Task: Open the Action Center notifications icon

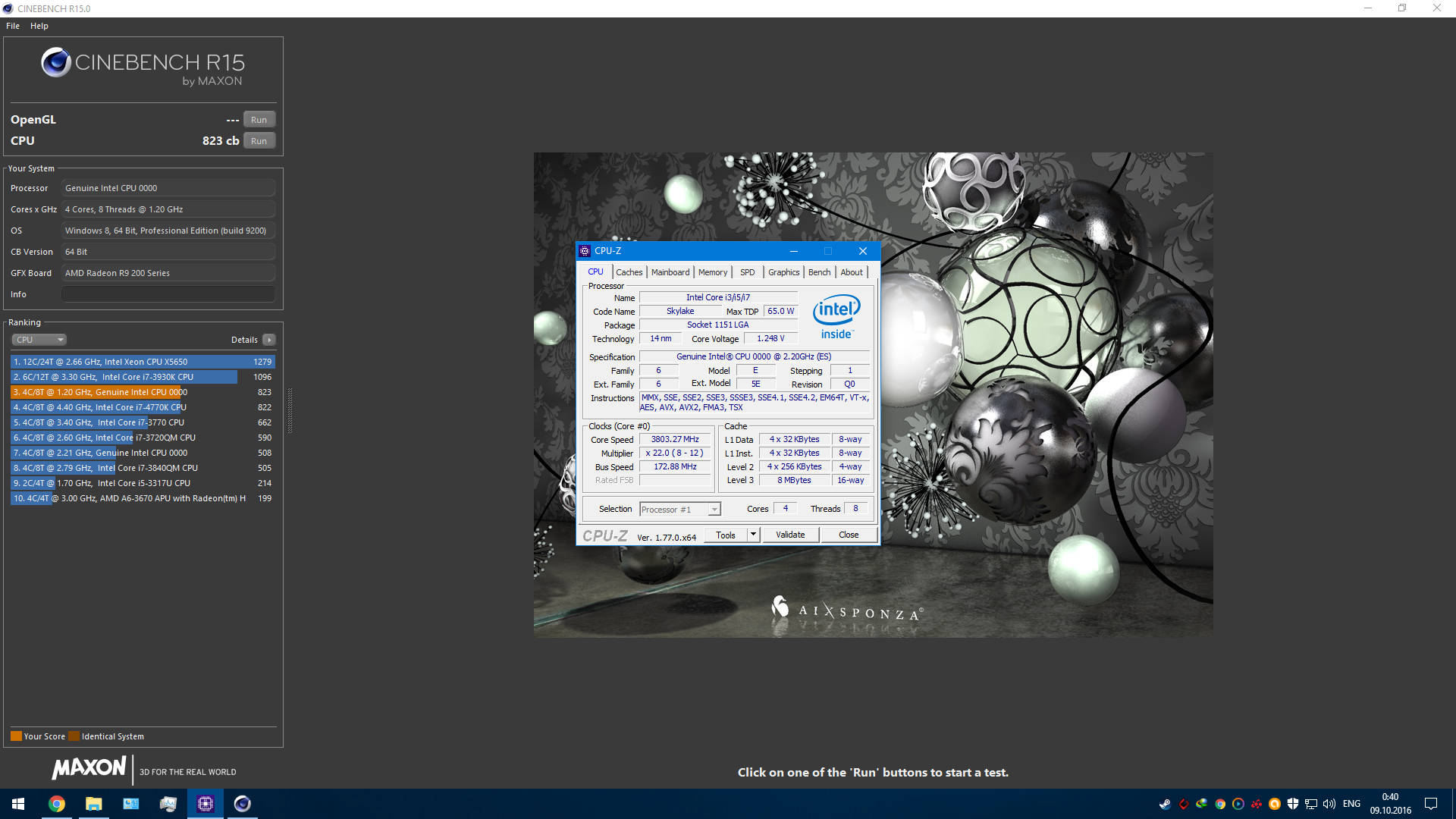Action: click(x=1431, y=804)
